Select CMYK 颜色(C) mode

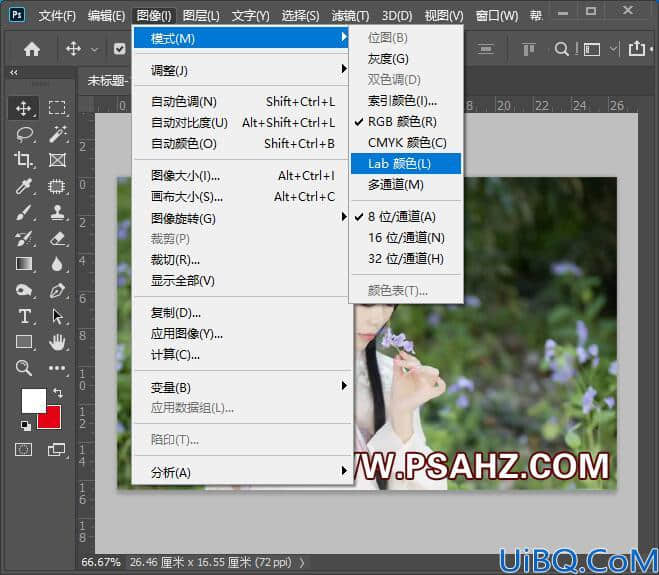406,143
